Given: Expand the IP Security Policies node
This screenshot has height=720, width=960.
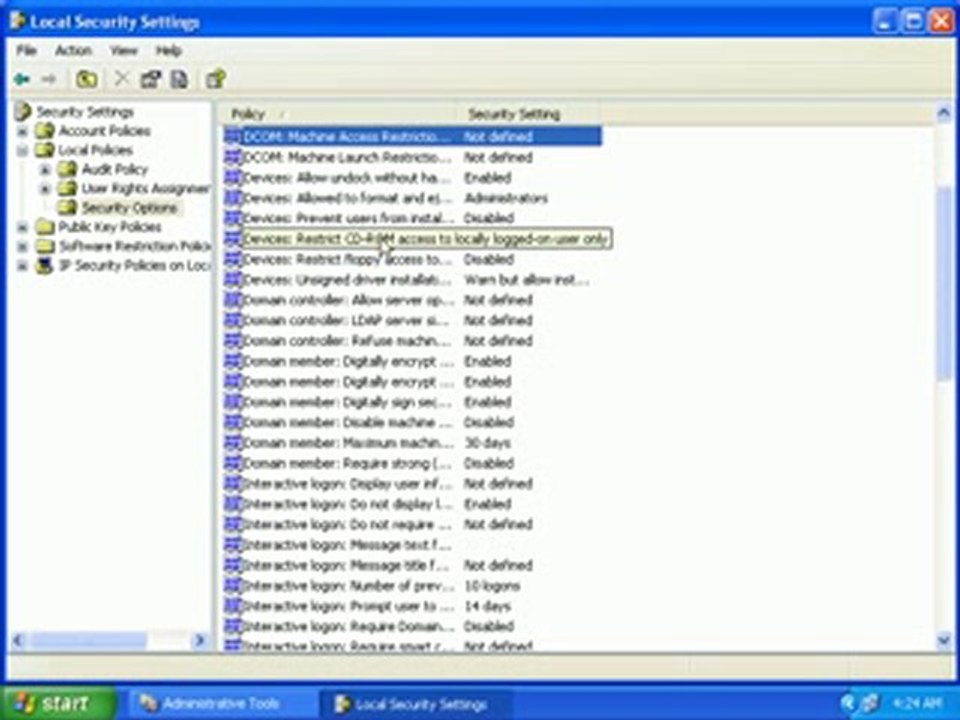Looking at the screenshot, I should [x=22, y=266].
